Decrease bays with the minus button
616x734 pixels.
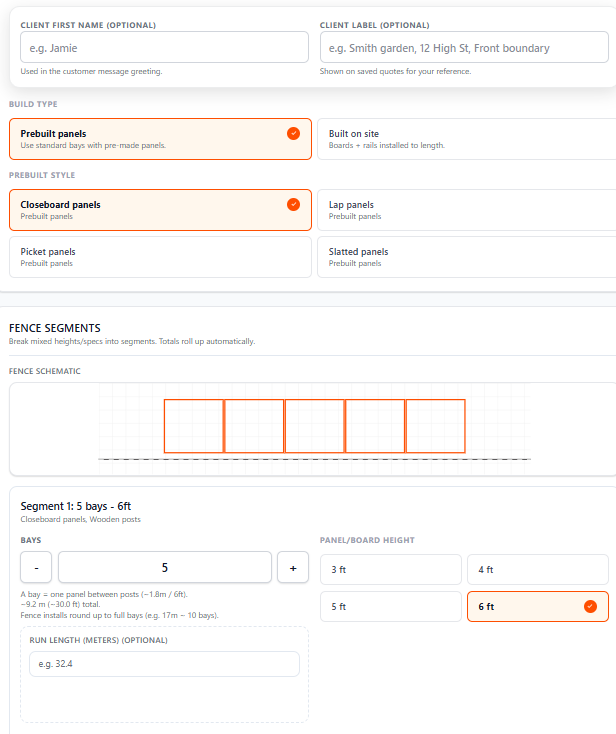coord(36,567)
